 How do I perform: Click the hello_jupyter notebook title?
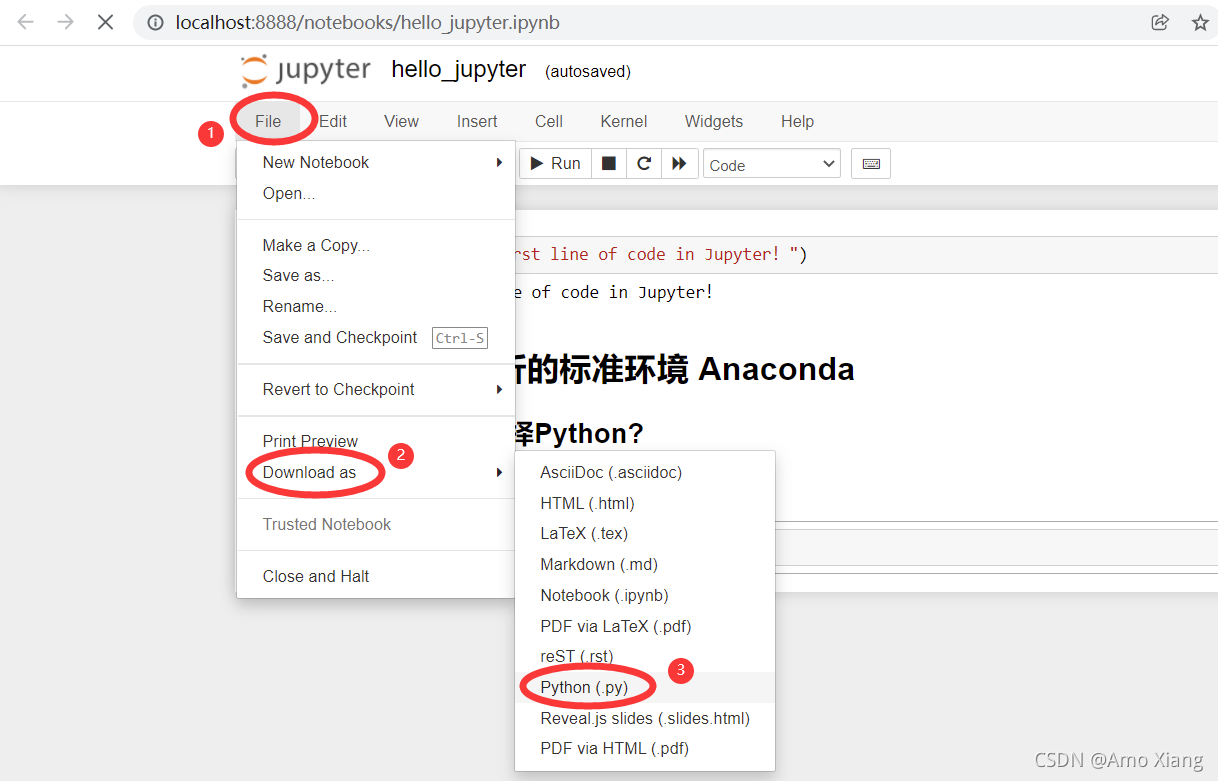(x=458, y=70)
